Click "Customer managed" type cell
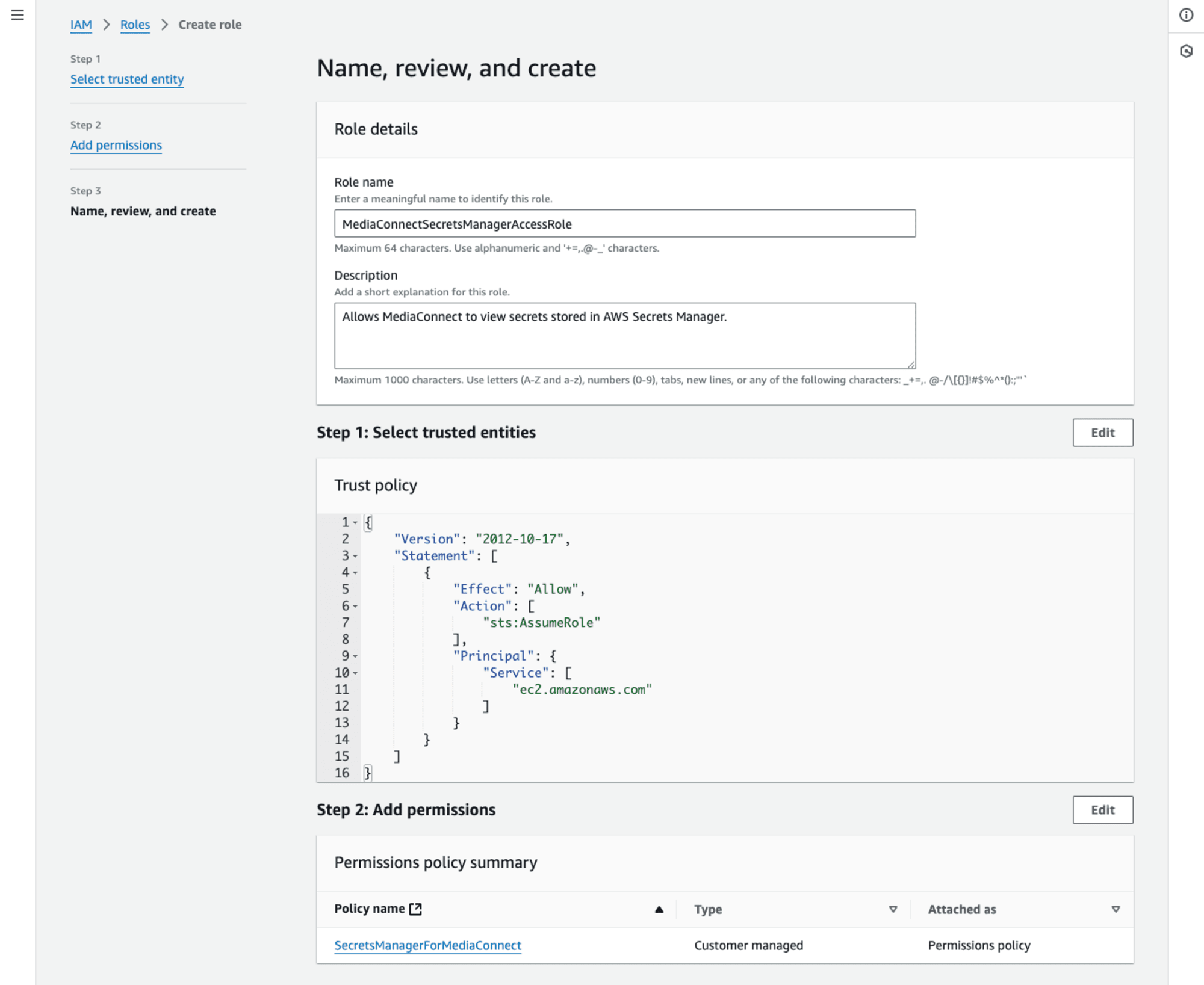Viewport: 1204px width, 985px height. click(x=748, y=945)
